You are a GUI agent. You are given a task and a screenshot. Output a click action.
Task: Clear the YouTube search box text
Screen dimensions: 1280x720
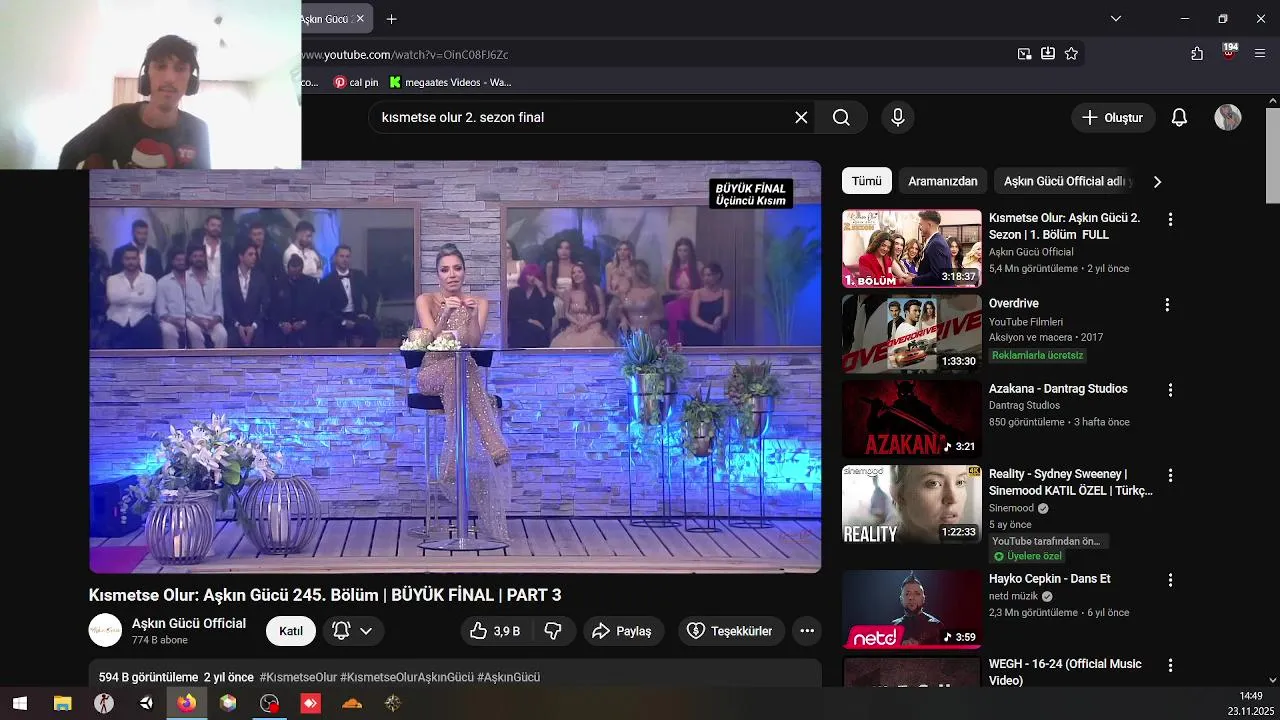pyautogui.click(x=801, y=118)
